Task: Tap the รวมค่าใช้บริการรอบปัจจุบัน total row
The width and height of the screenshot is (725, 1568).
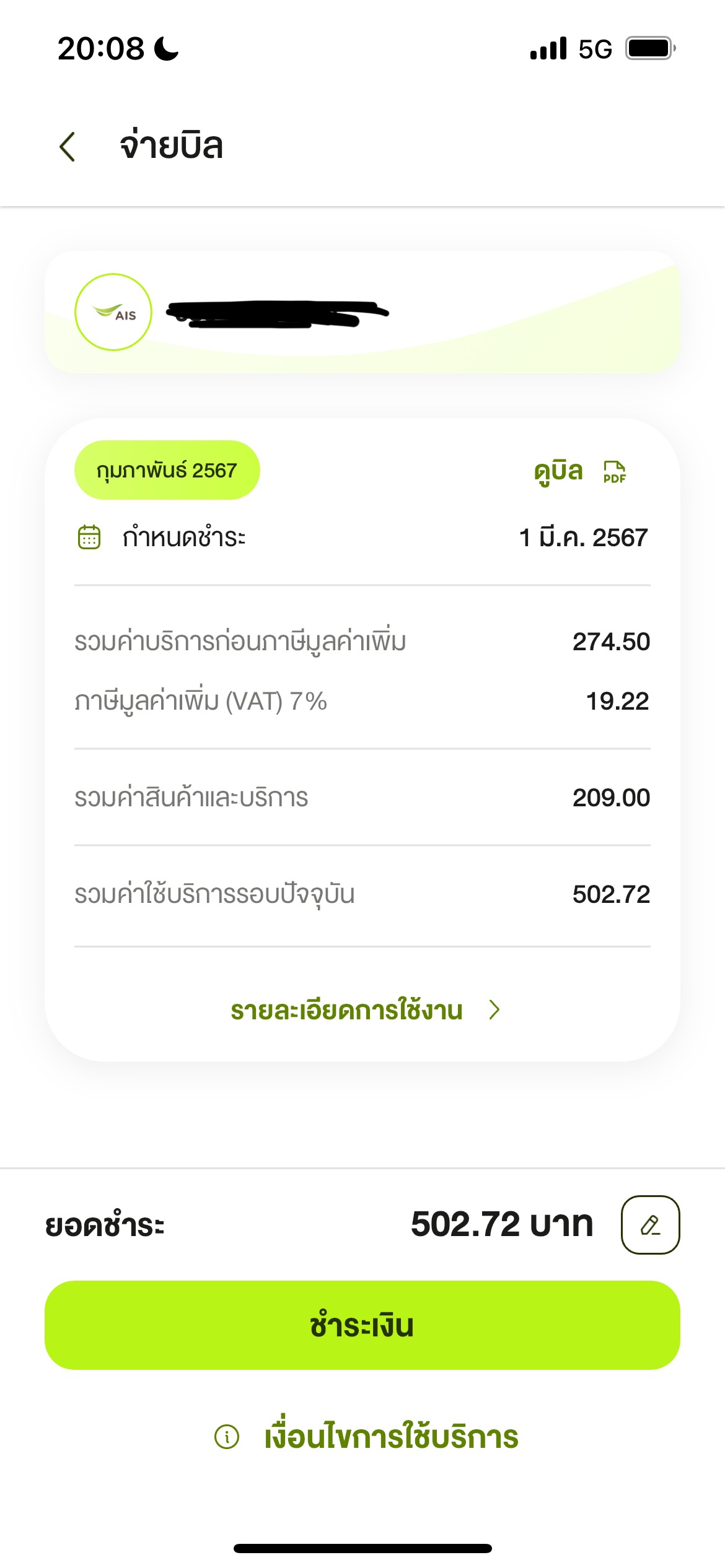Action: (362, 894)
